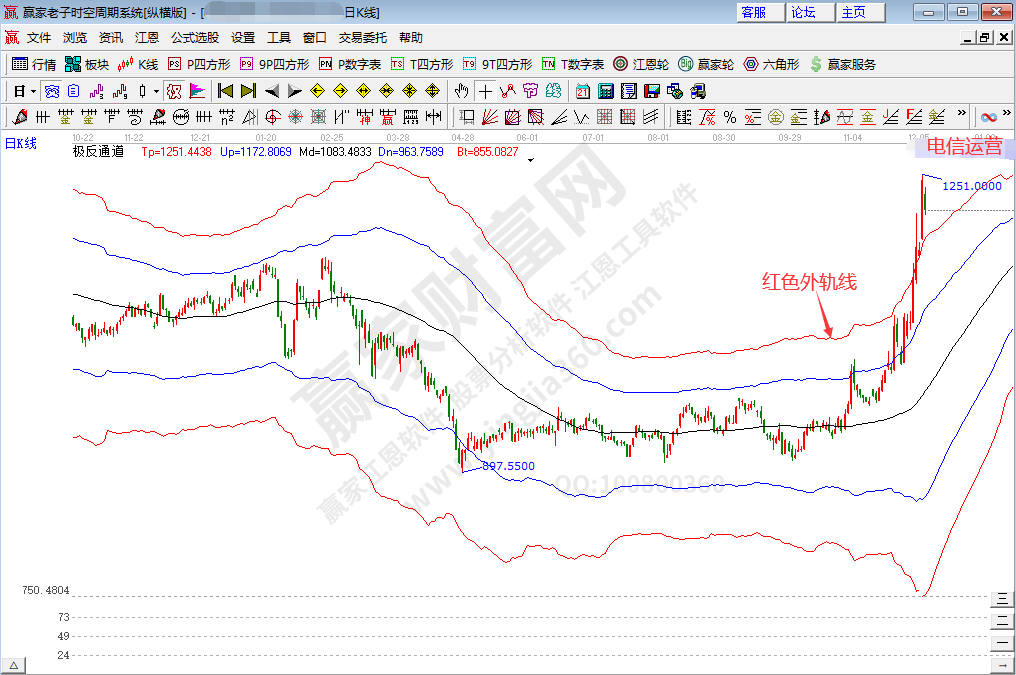Click the 论坛 forum button
This screenshot has height=675, width=1016.
(x=803, y=12)
